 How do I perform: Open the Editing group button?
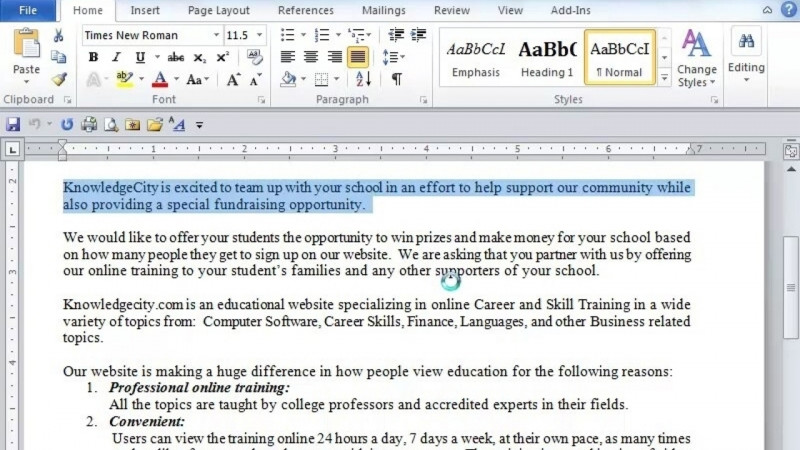pyautogui.click(x=746, y=56)
